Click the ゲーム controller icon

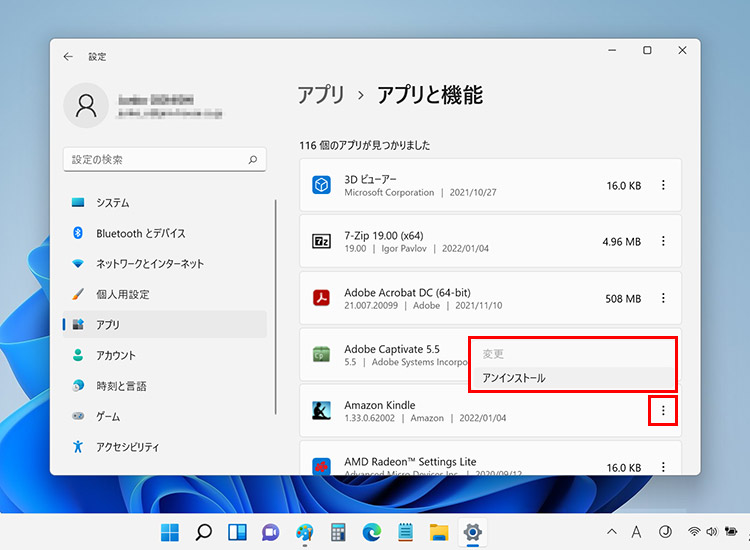coord(78,416)
